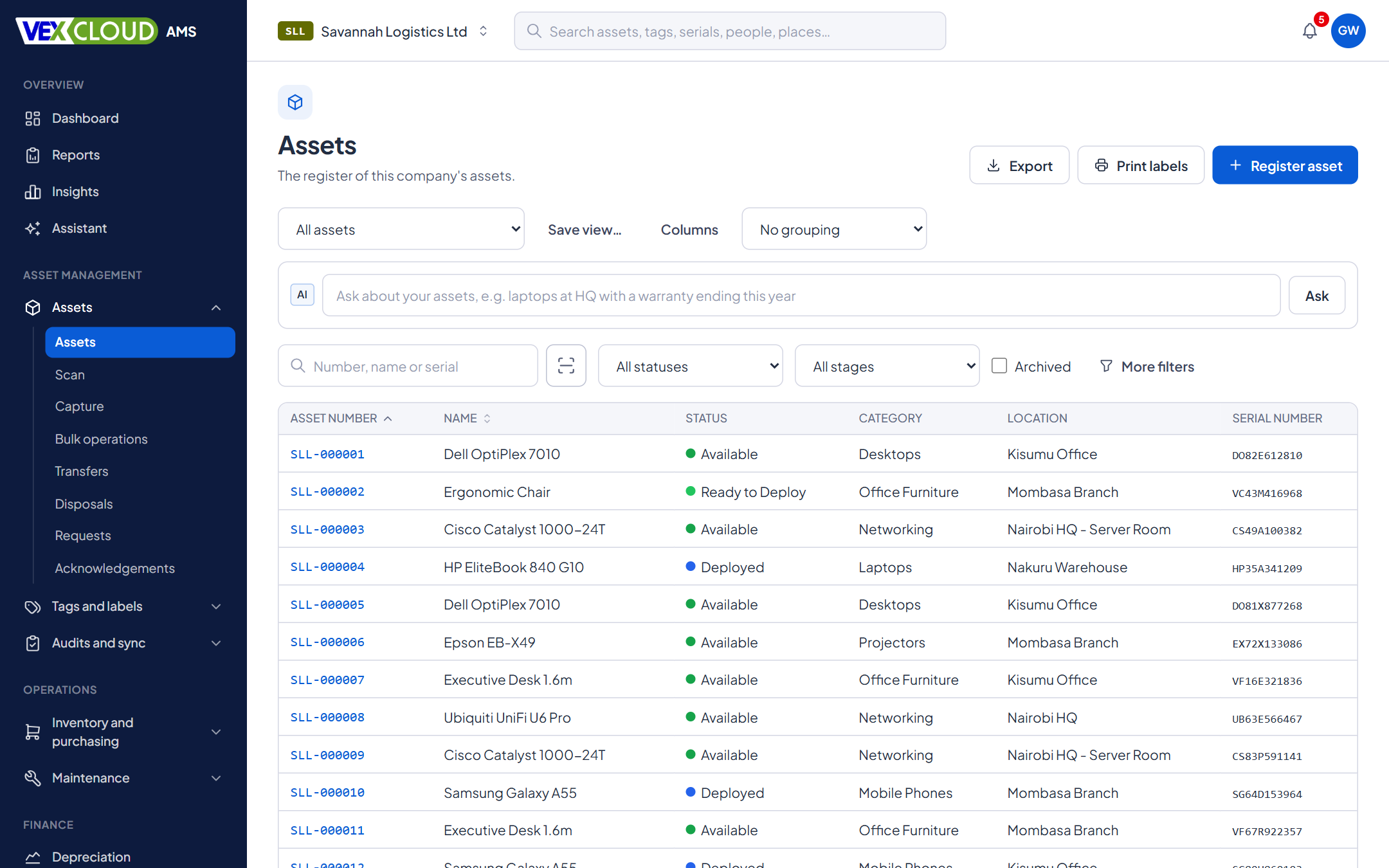Expand the Maintenance section chevron

[x=216, y=778]
